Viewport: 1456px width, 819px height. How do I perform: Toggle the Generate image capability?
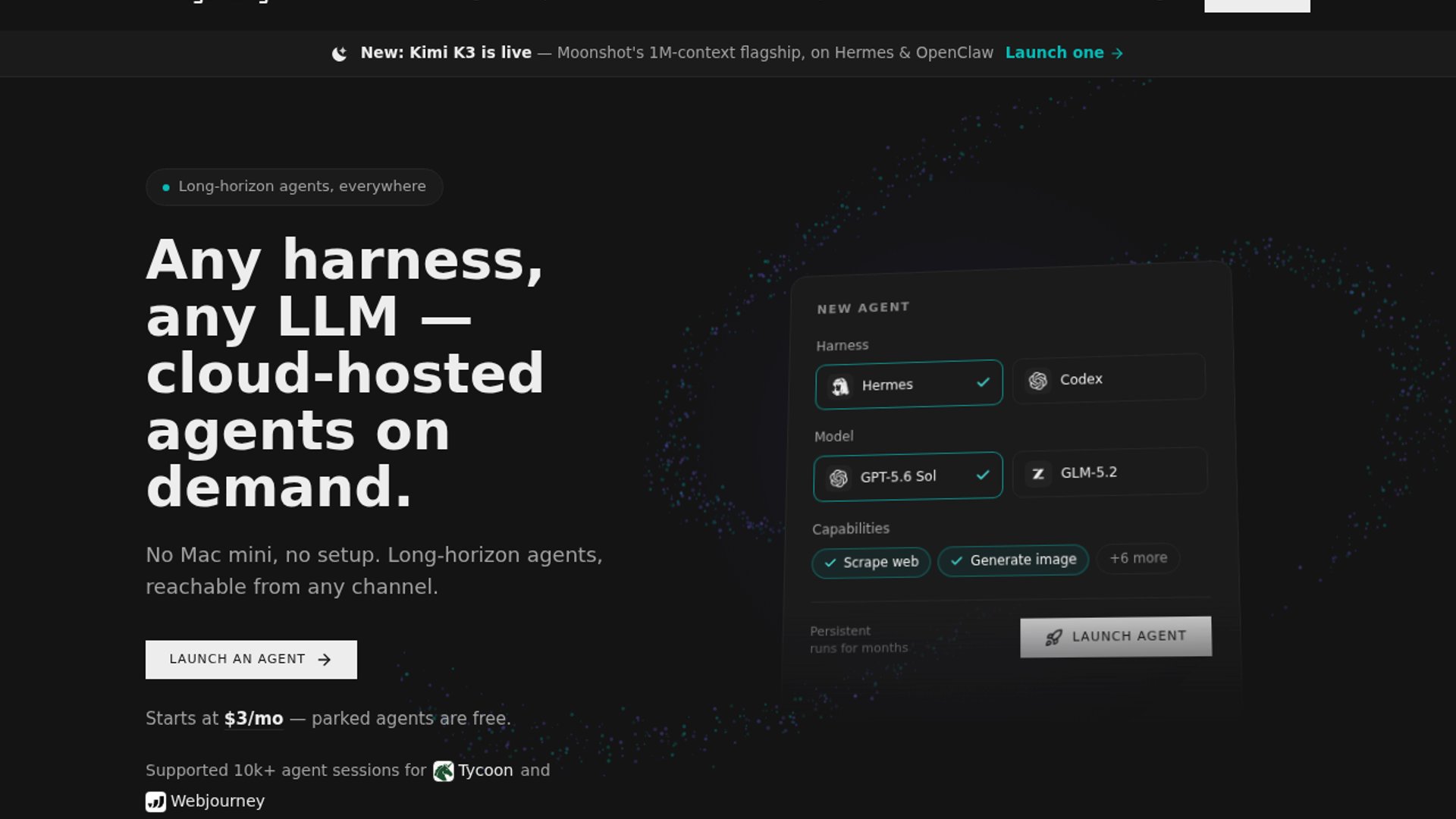[1013, 560]
